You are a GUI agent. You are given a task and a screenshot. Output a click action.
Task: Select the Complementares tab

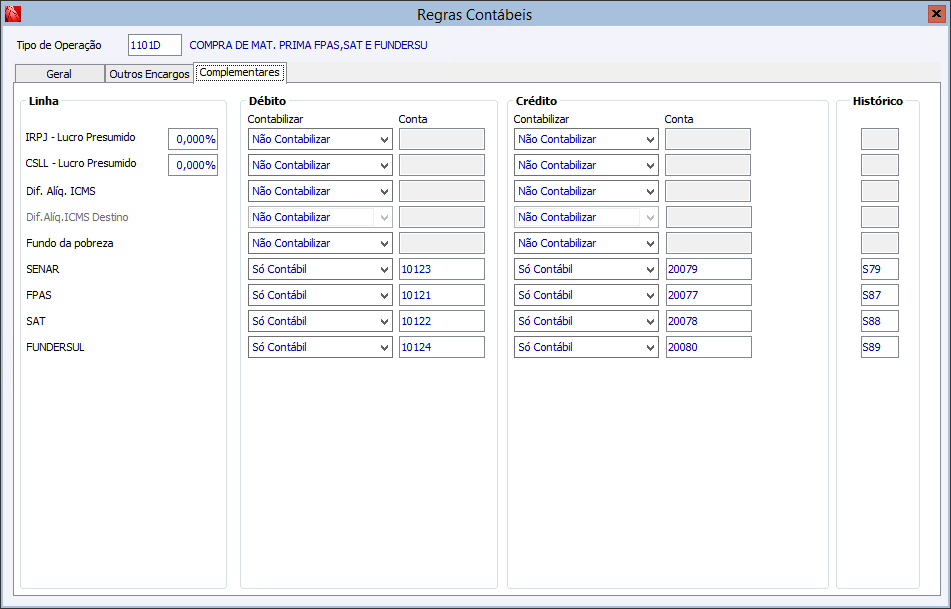pos(240,72)
